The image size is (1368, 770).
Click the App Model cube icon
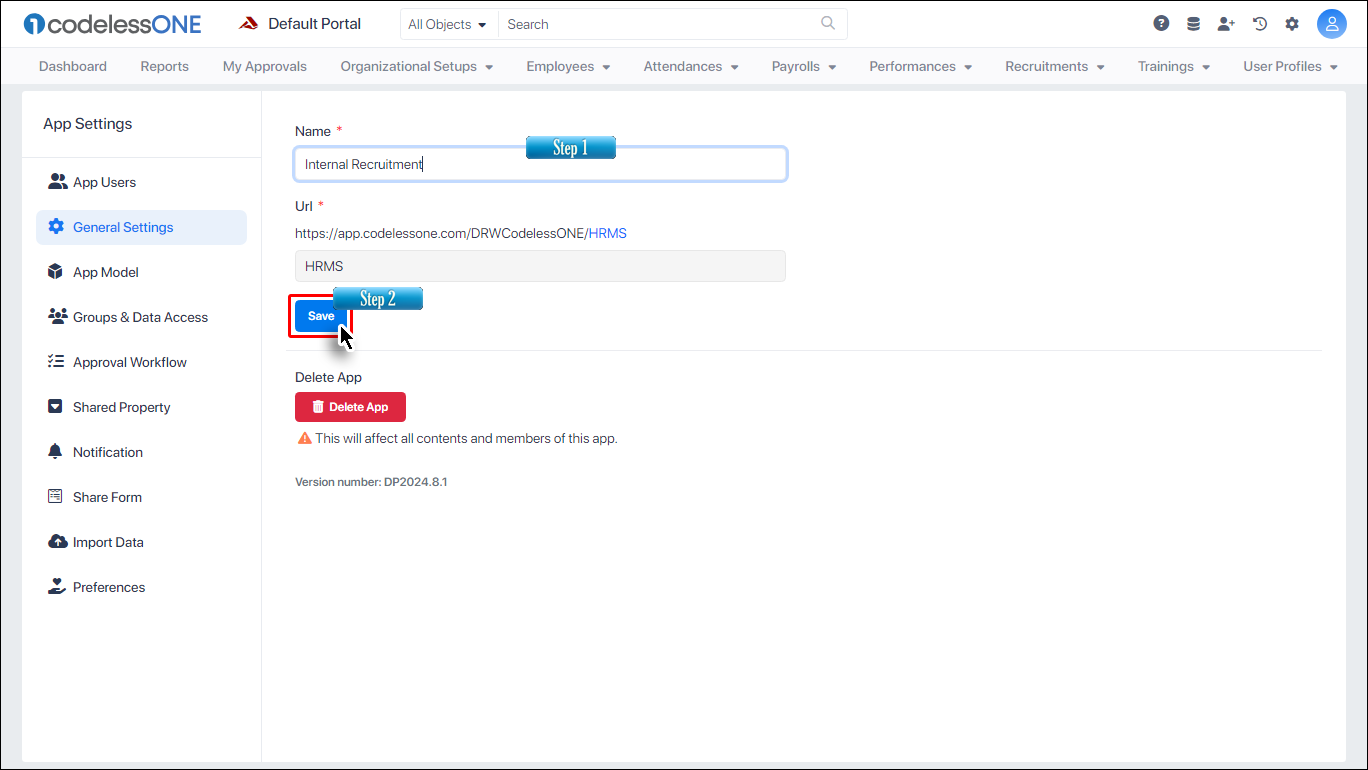[x=56, y=272]
